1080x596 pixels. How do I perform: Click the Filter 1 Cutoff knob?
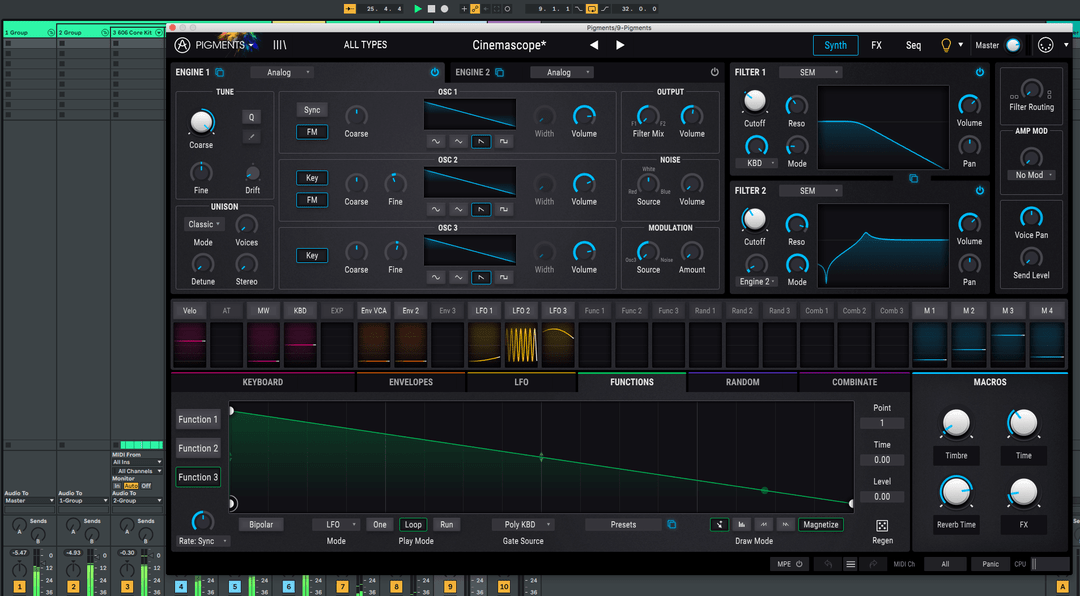pos(754,101)
